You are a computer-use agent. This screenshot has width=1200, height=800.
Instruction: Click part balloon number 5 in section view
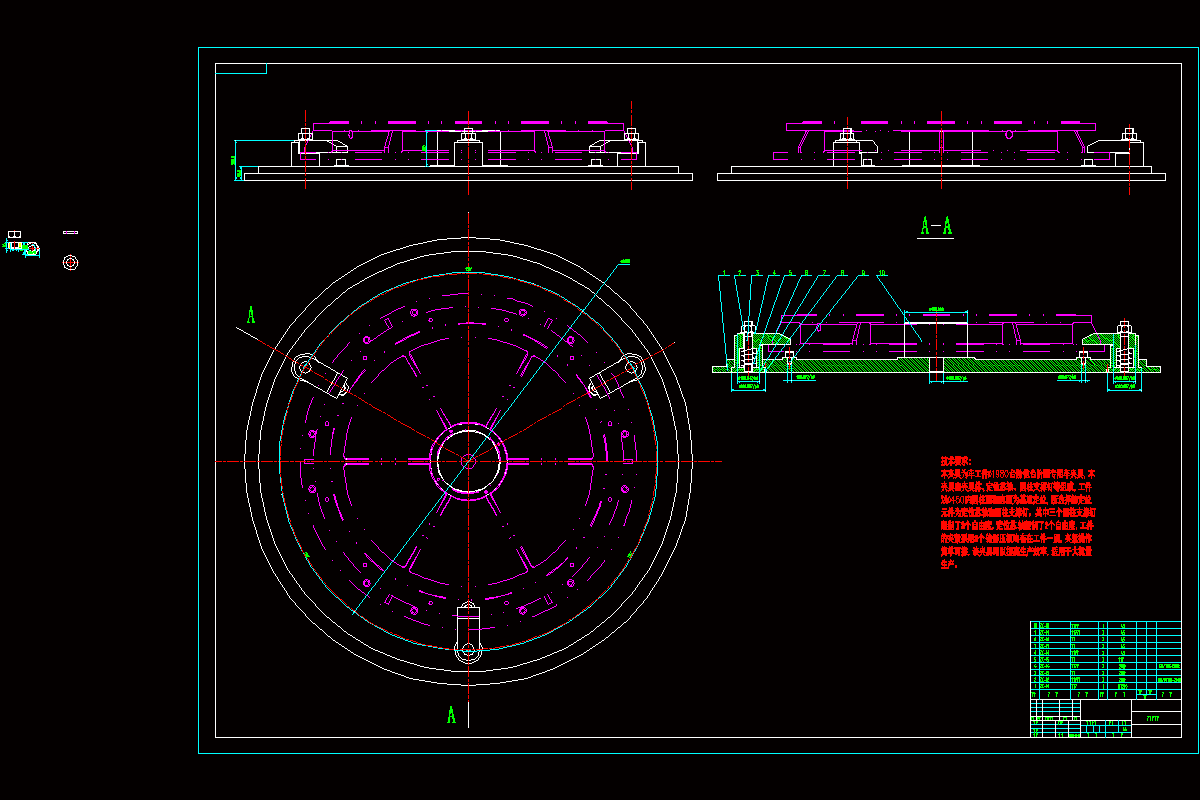coord(790,272)
